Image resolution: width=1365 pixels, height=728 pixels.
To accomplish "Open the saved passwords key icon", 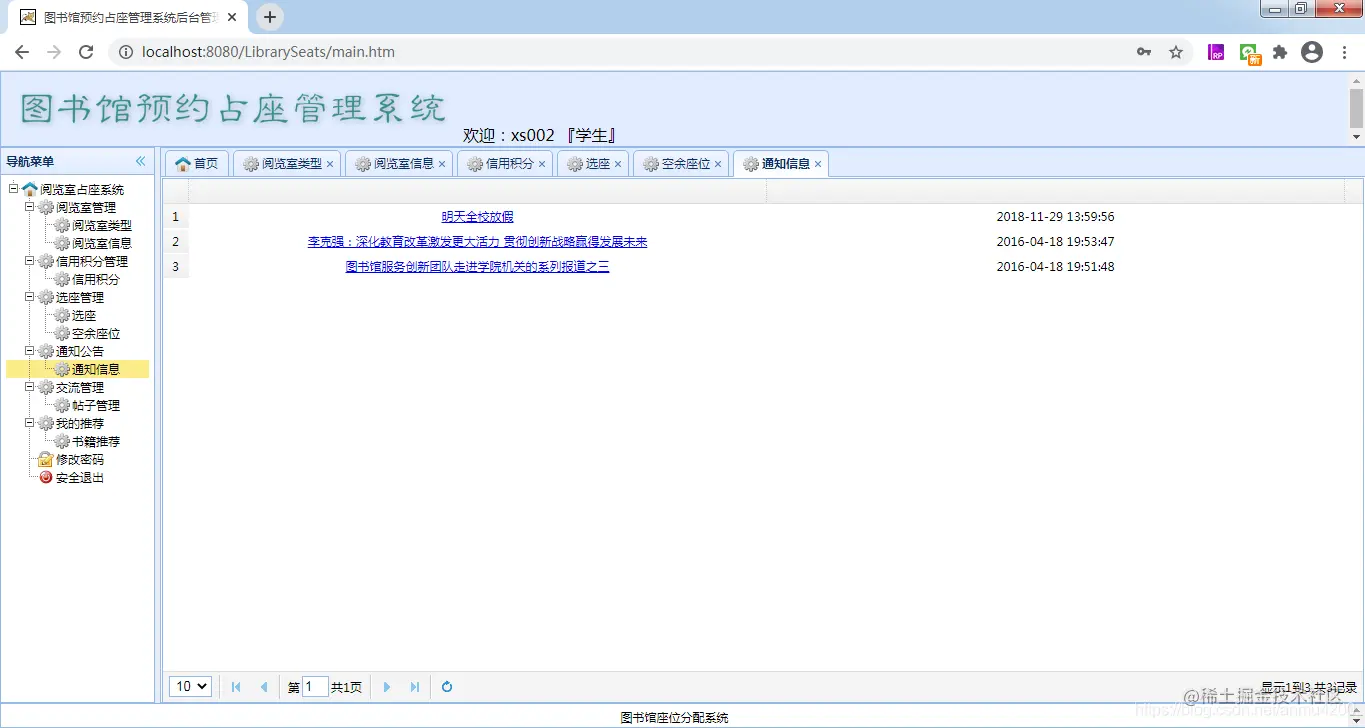I will click(x=1144, y=52).
